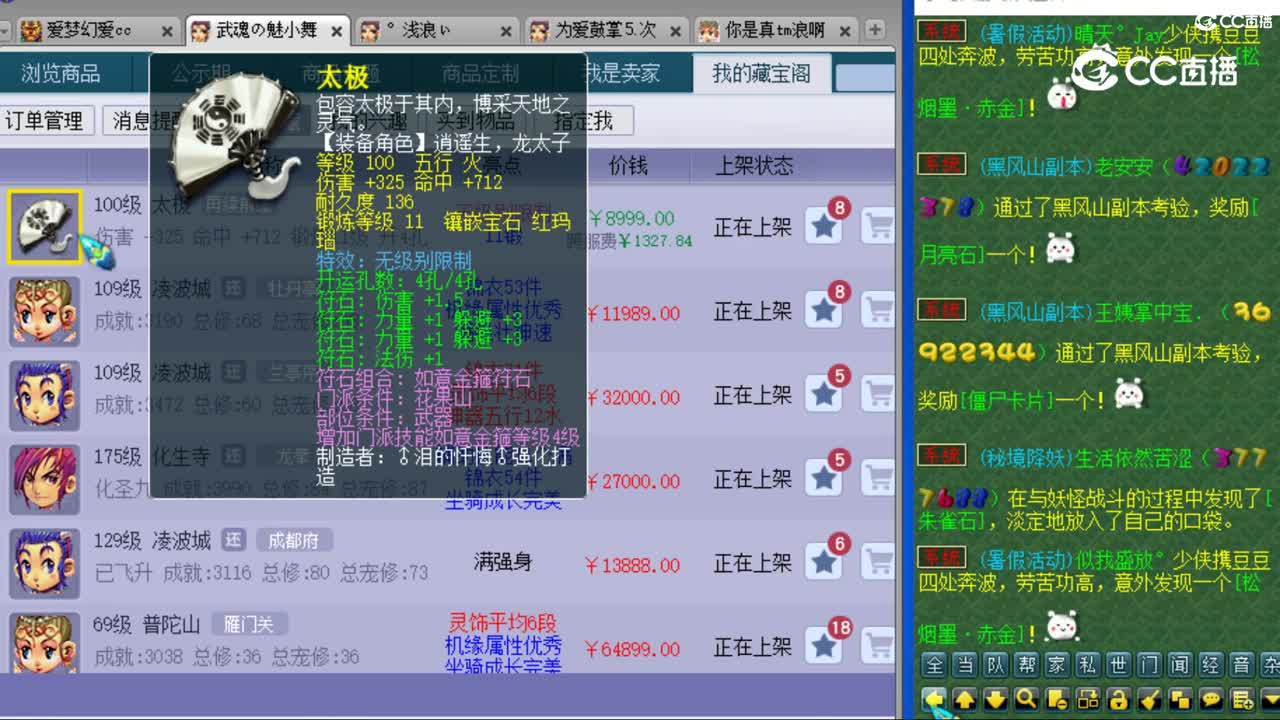Sort by 价钱 column header

628,165
